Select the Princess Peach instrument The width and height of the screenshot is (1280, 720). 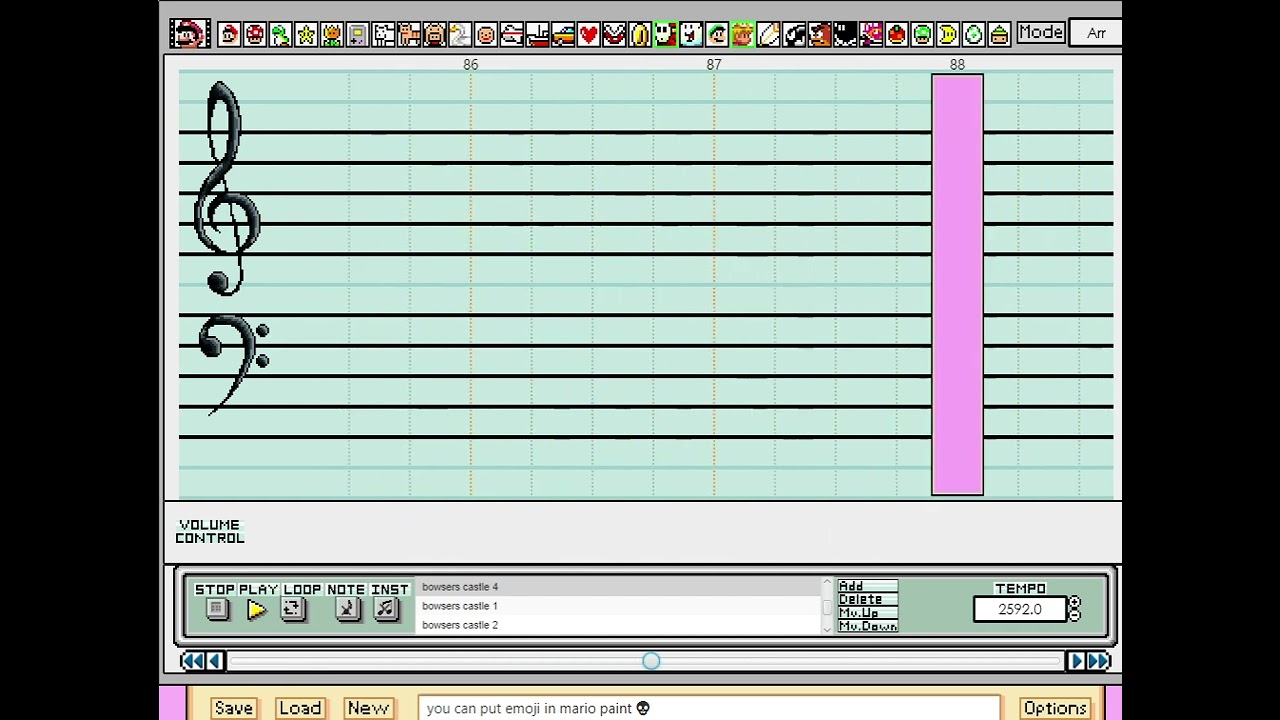pos(742,35)
